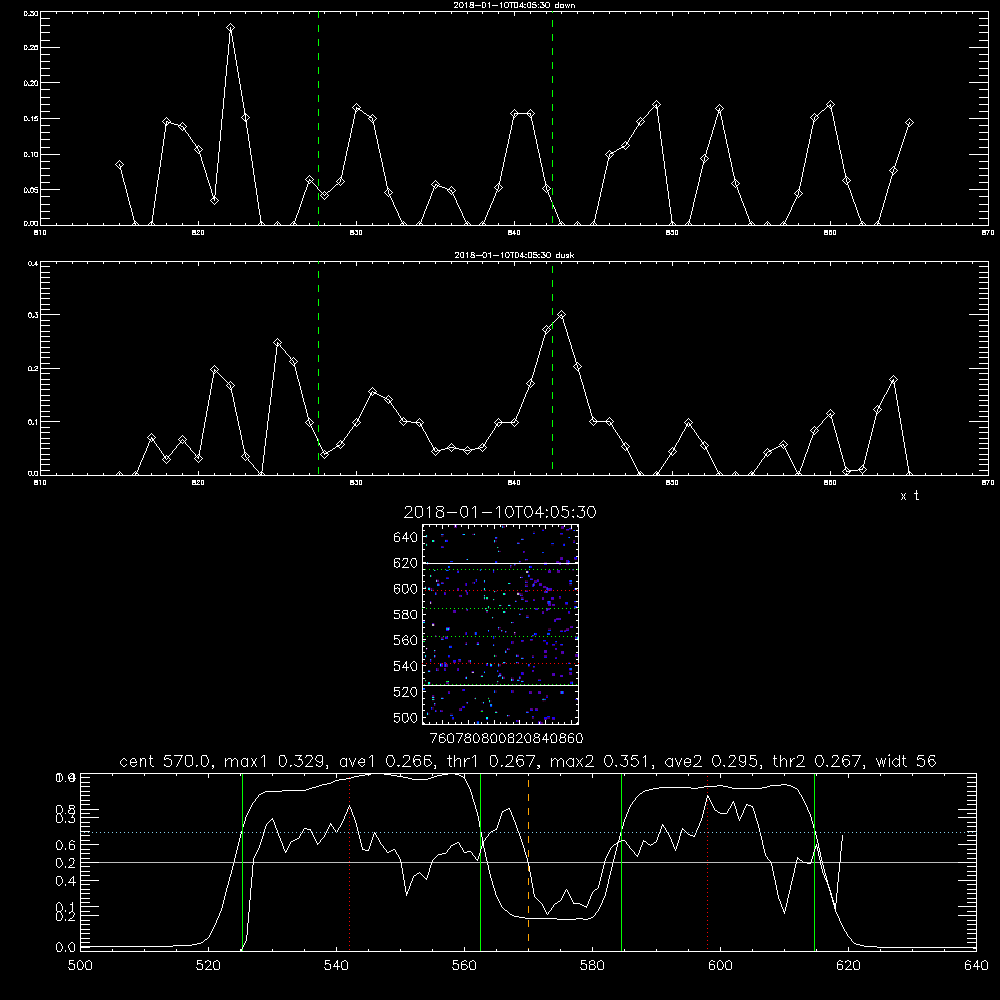Click the '580' x-axis label of bottom plot
1000x1000 pixels.
(592, 966)
